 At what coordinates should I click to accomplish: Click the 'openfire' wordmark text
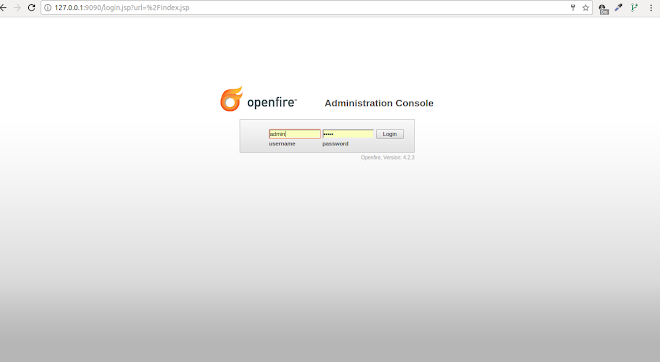tap(271, 102)
